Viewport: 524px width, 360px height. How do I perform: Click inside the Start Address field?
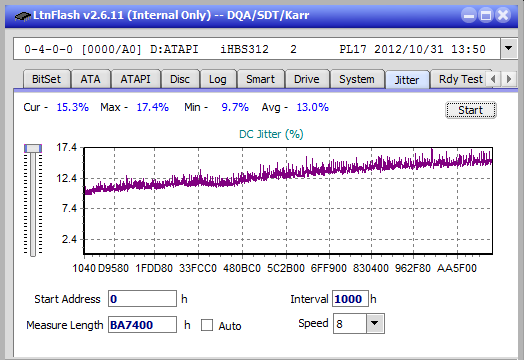click(x=142, y=298)
